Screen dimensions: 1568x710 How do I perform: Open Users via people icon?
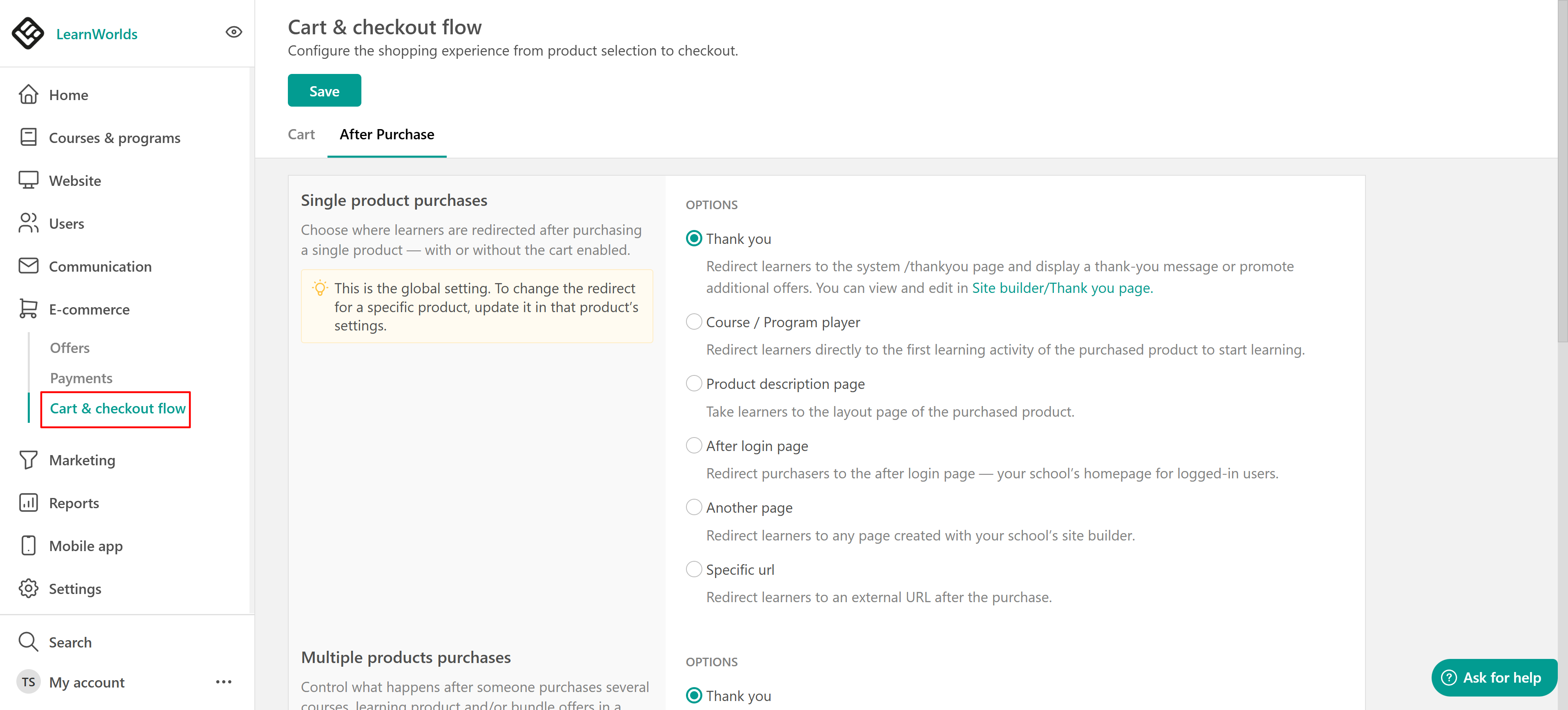[x=28, y=223]
